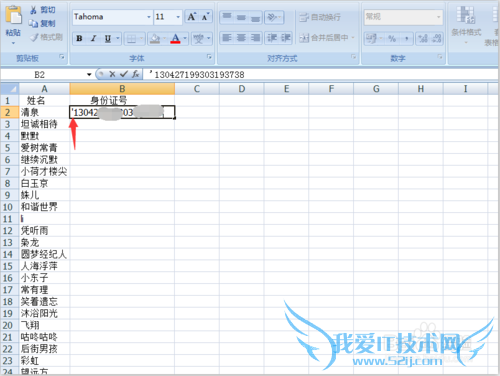
Task: Center text horizontally
Action: (241, 38)
